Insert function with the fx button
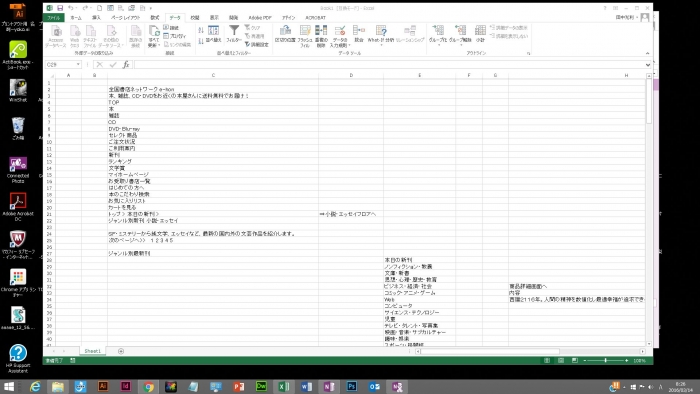Viewport: 700px width, 394px height. pos(126,65)
